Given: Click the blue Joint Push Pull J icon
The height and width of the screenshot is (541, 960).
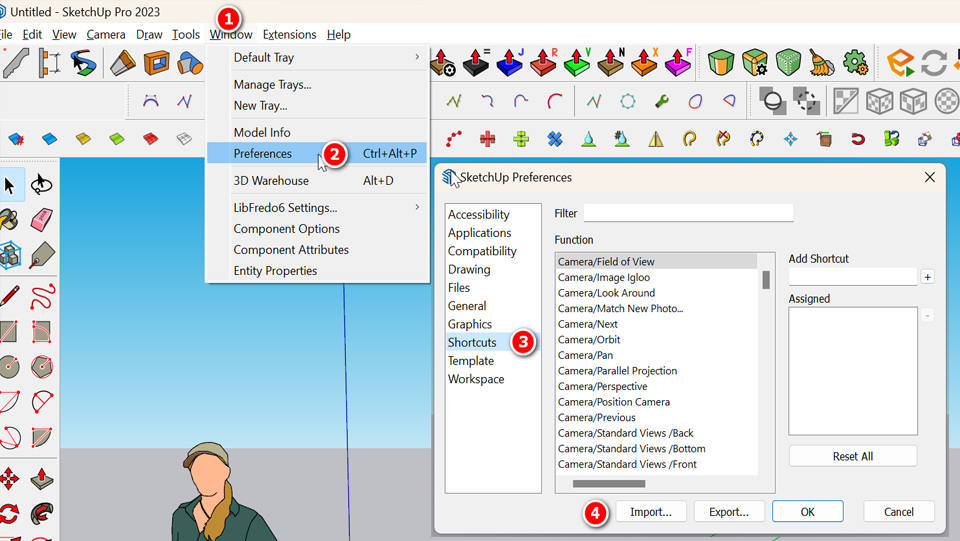Looking at the screenshot, I should (509, 63).
